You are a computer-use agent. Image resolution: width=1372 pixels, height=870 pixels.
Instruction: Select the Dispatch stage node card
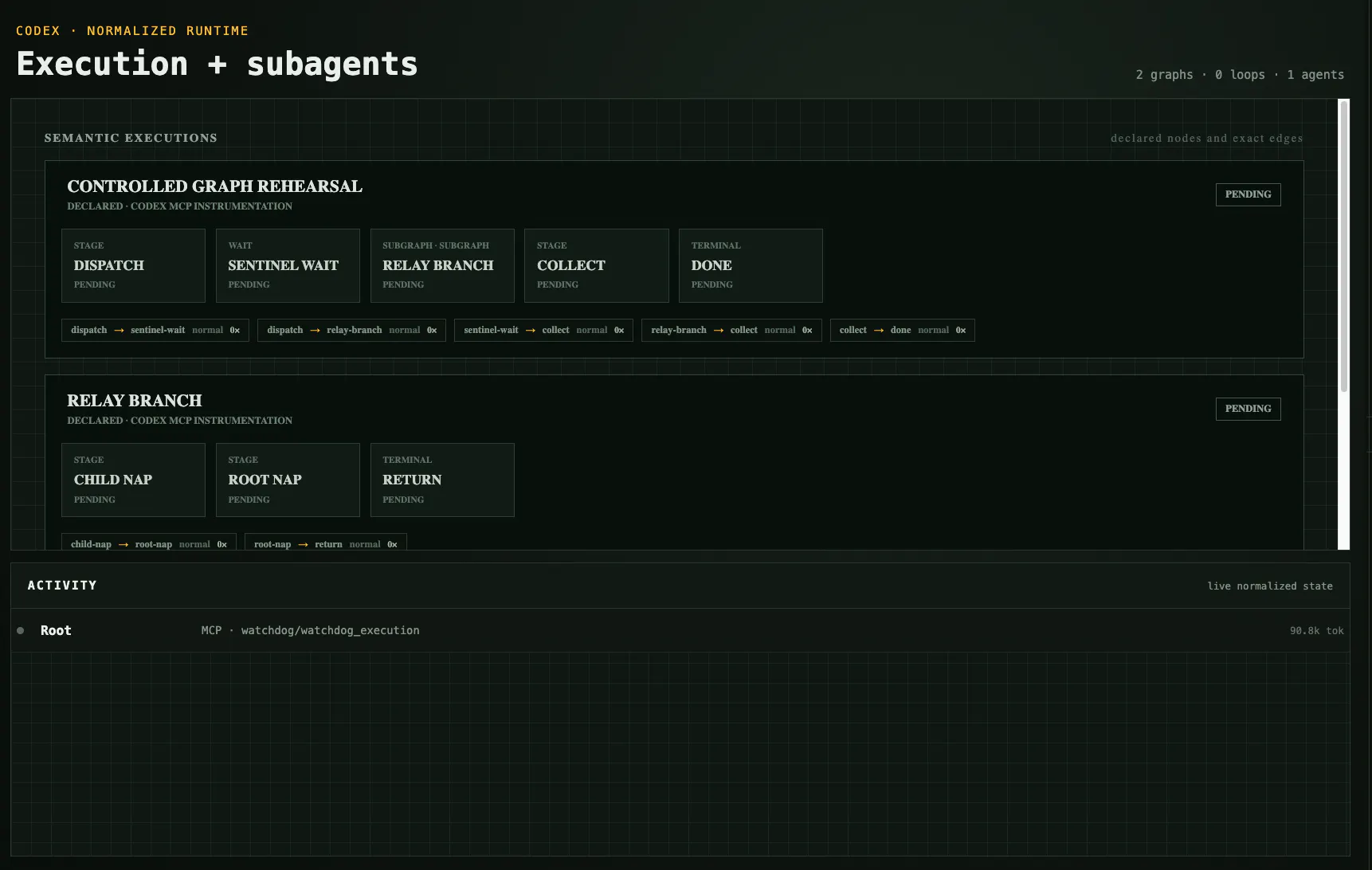tap(133, 265)
